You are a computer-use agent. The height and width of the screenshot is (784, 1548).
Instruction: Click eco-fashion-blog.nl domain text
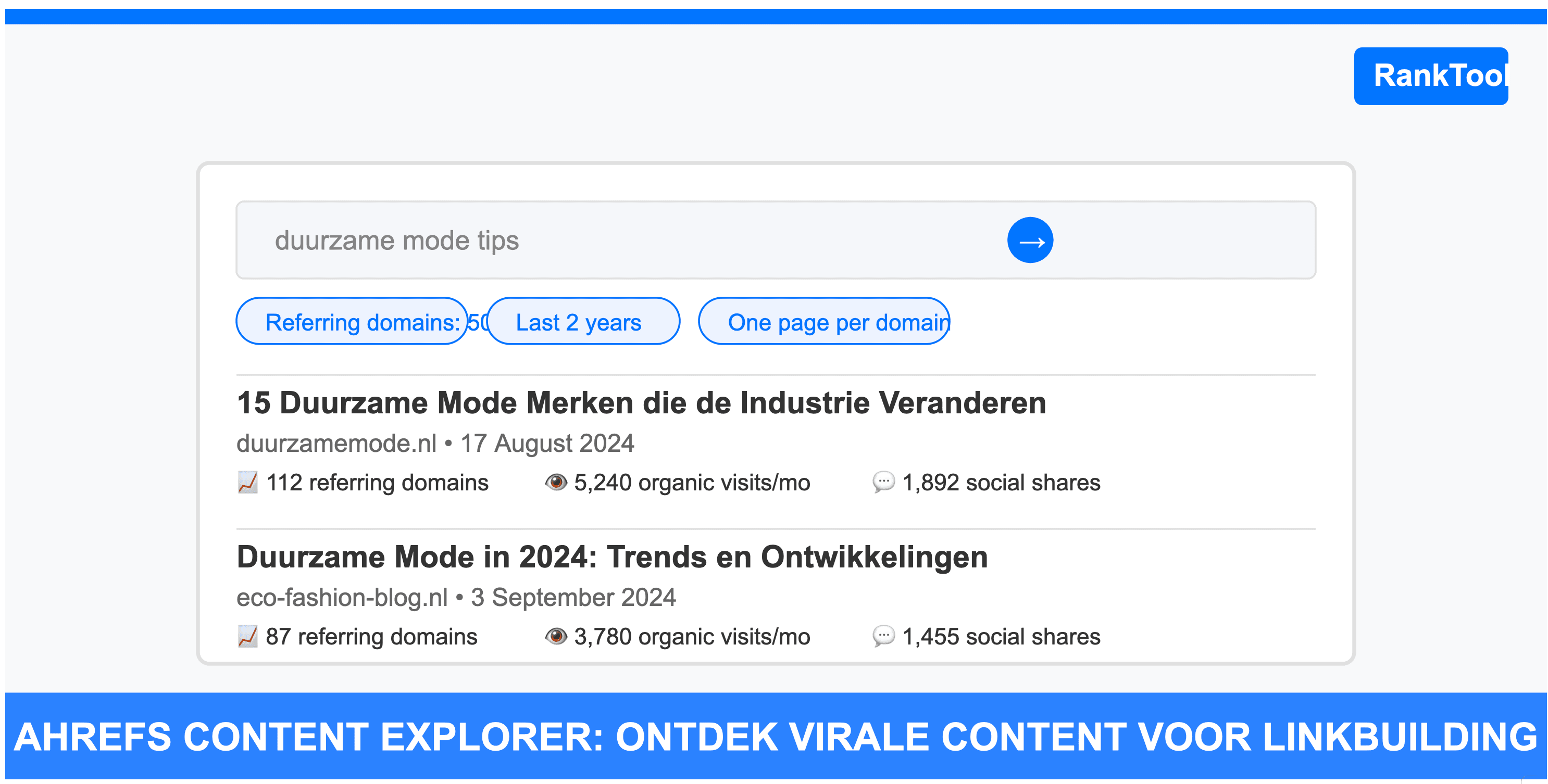[x=342, y=597]
